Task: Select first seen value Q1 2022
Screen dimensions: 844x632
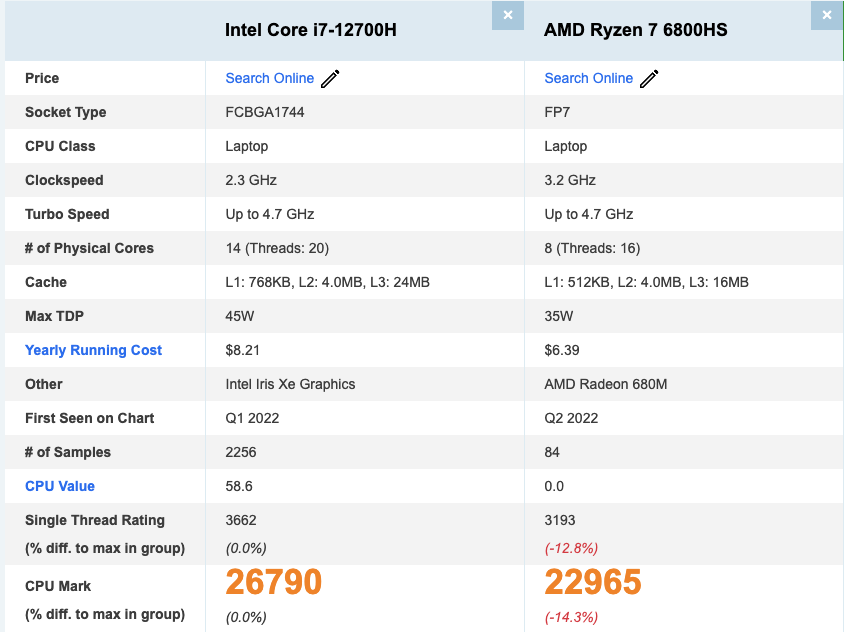Action: [x=252, y=418]
